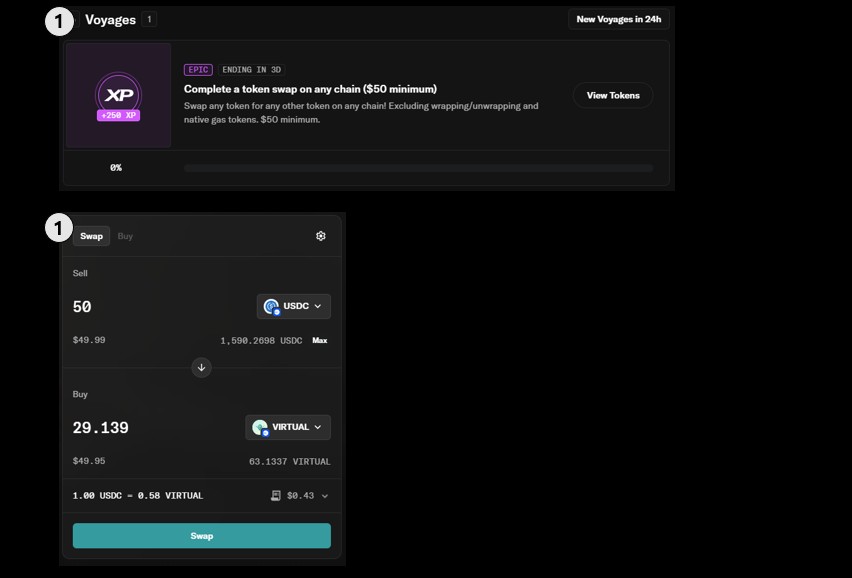Screen dimensions: 852x578
Task: Click the gas fee receipt icon
Action: click(x=276, y=495)
